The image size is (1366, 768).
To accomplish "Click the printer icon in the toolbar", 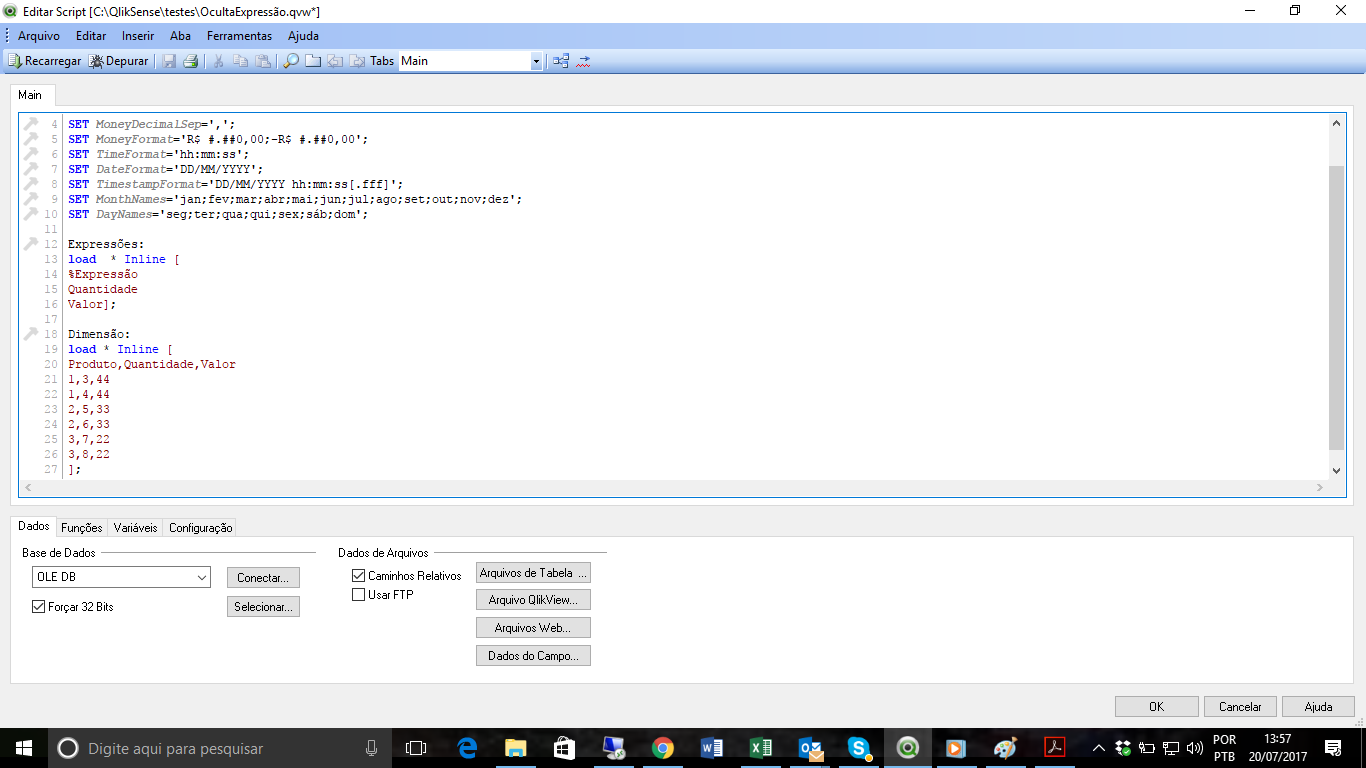I will click(x=190, y=61).
